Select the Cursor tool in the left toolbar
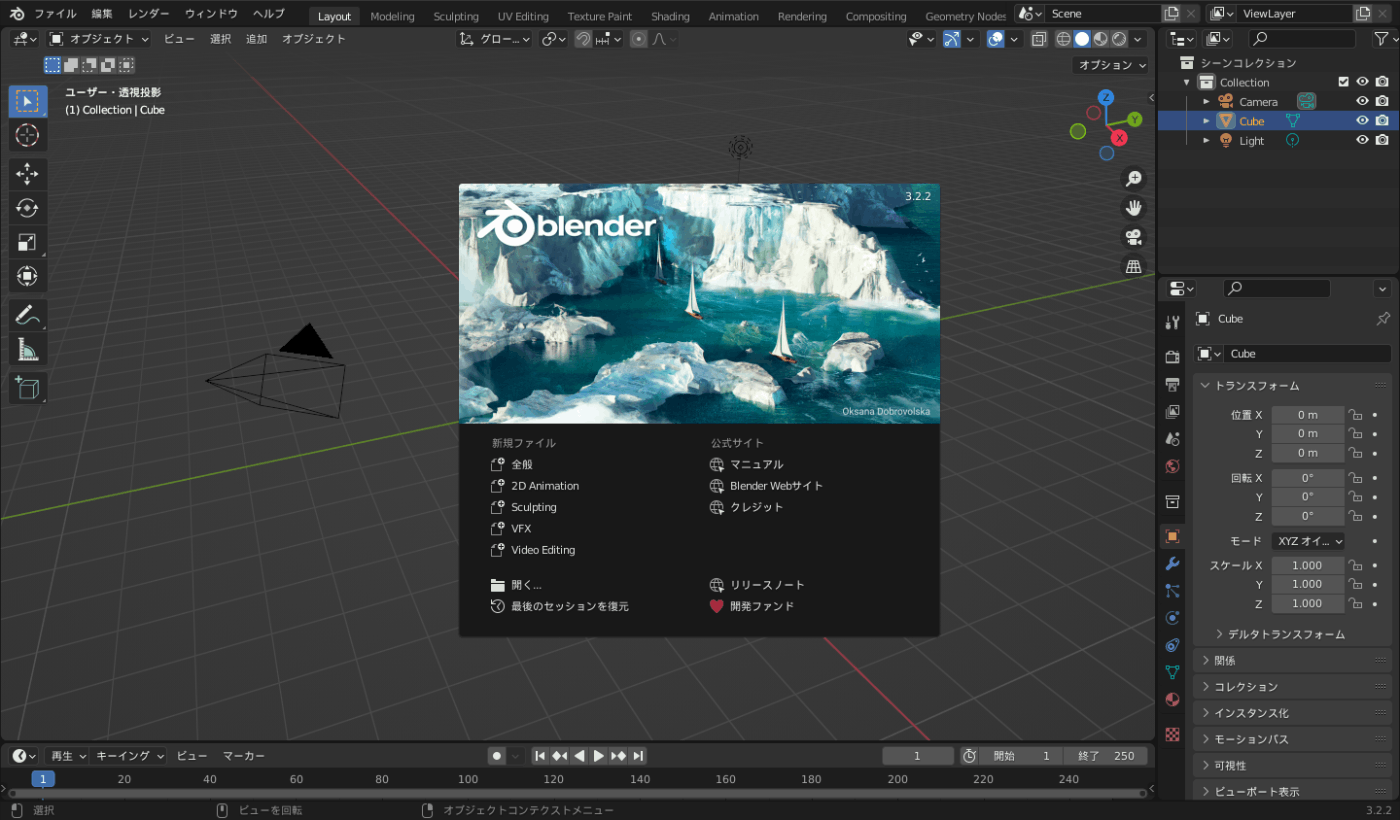Viewport: 1400px width, 820px height. [x=28, y=135]
